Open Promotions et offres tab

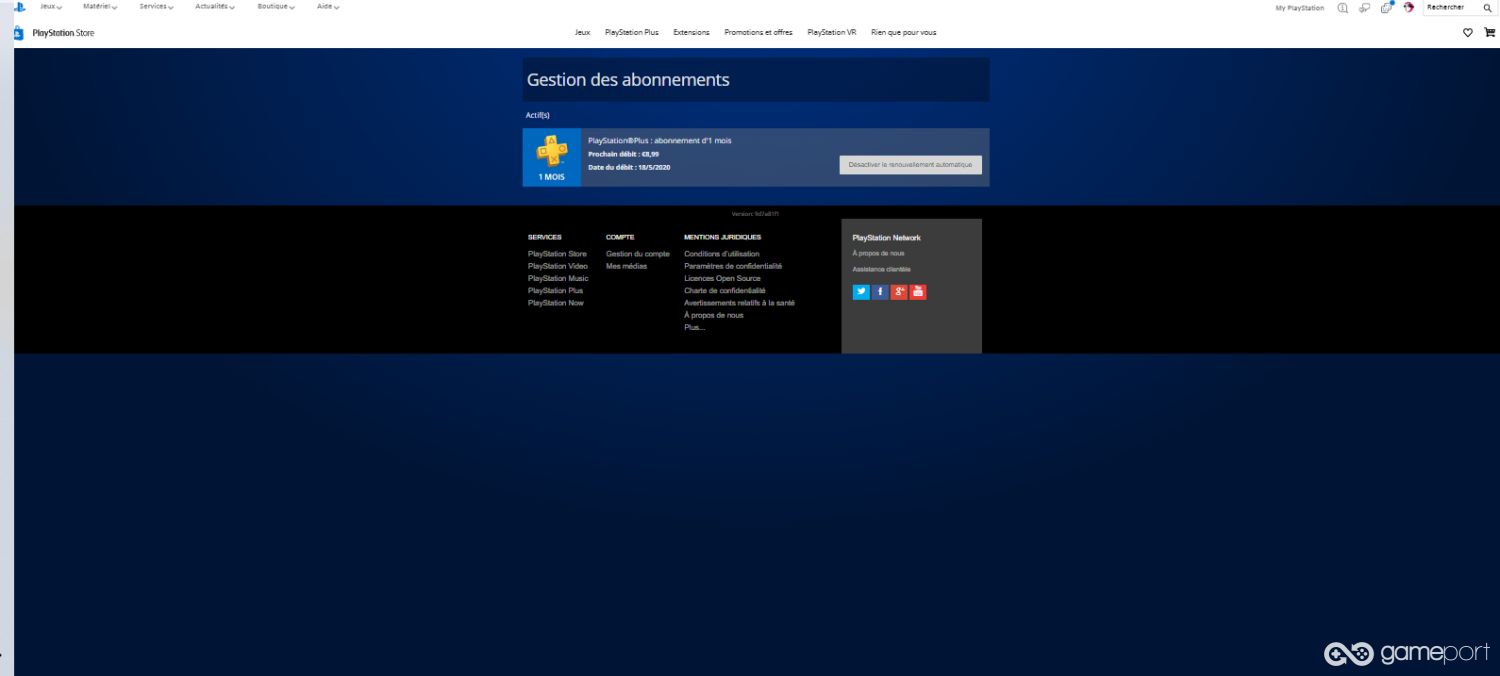coord(758,32)
